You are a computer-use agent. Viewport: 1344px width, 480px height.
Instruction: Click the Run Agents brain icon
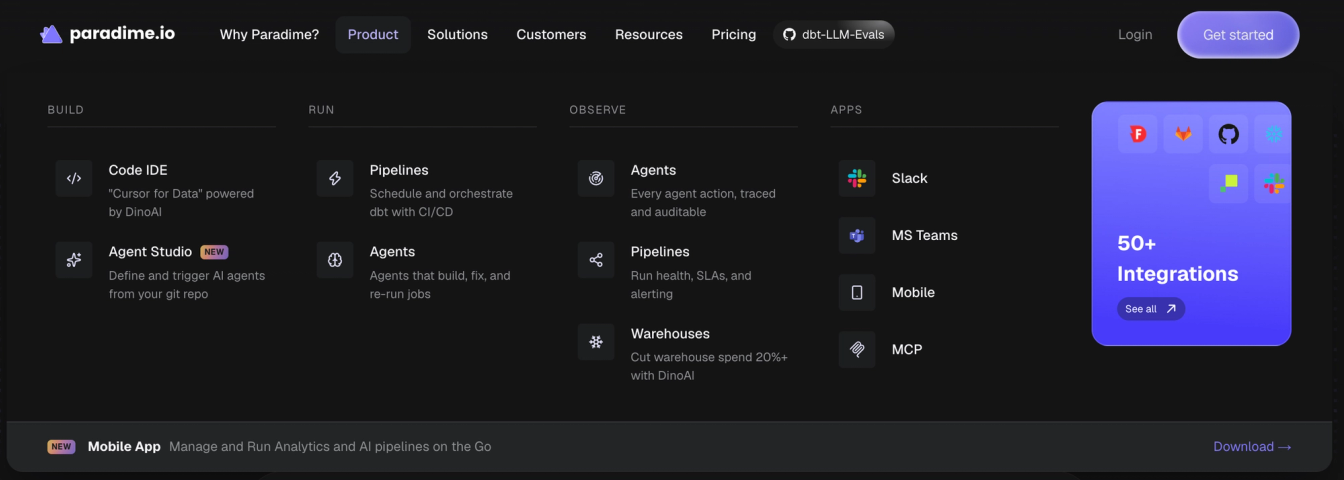[335, 260]
